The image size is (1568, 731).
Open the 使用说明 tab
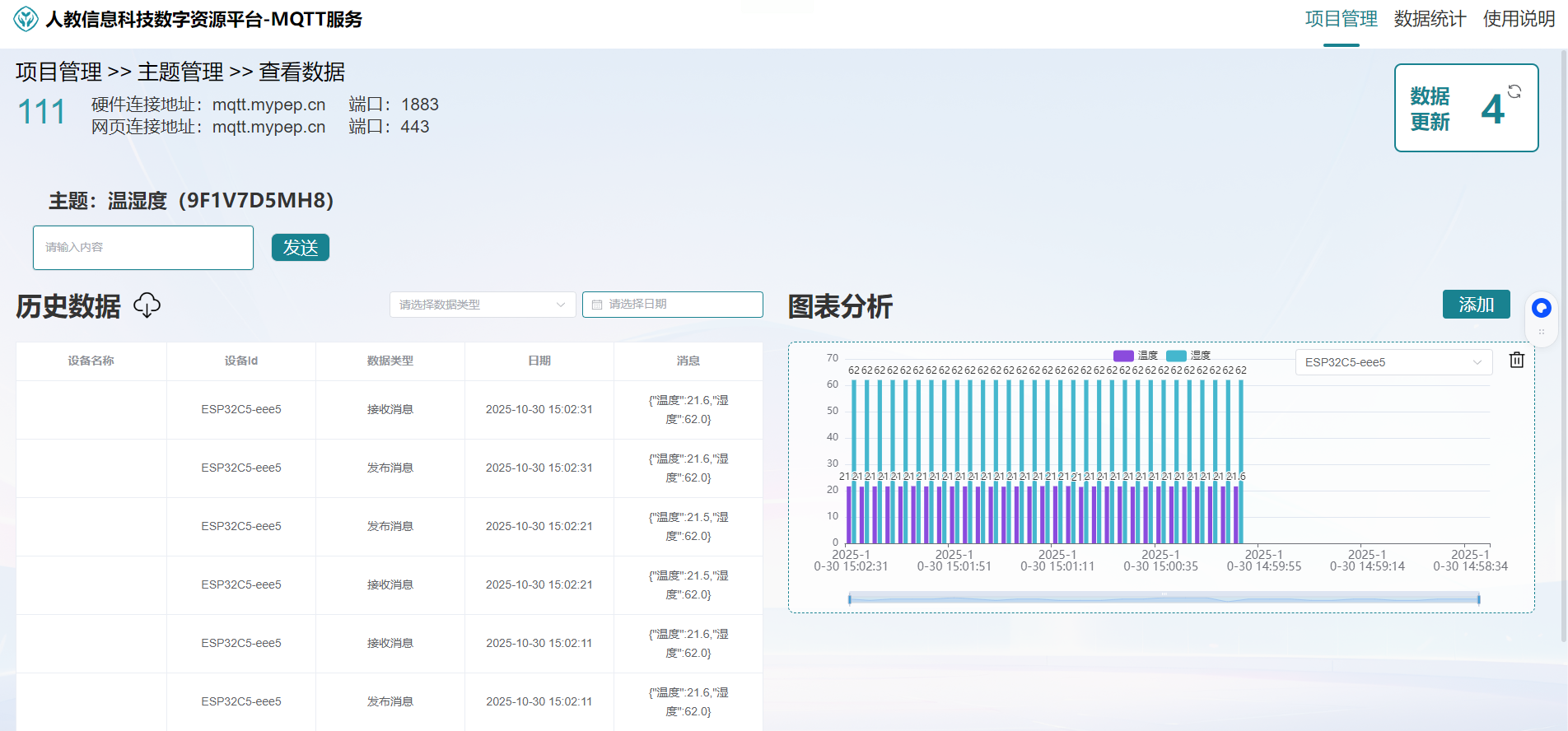1519,19
